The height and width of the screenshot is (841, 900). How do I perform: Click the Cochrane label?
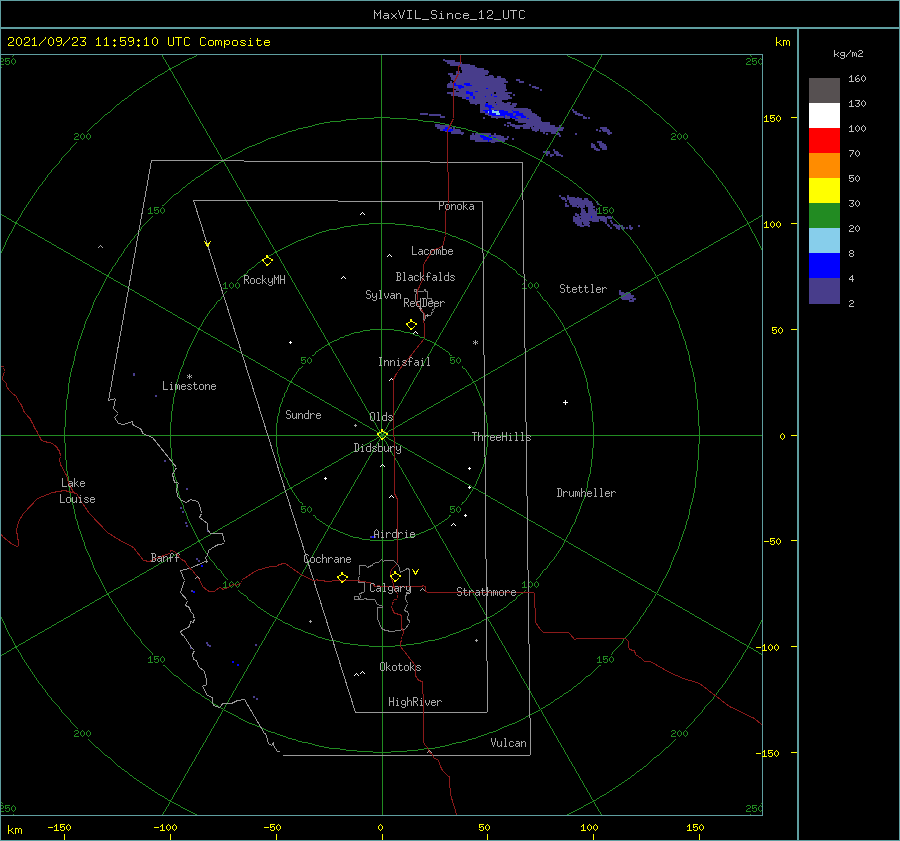pyautogui.click(x=327, y=559)
